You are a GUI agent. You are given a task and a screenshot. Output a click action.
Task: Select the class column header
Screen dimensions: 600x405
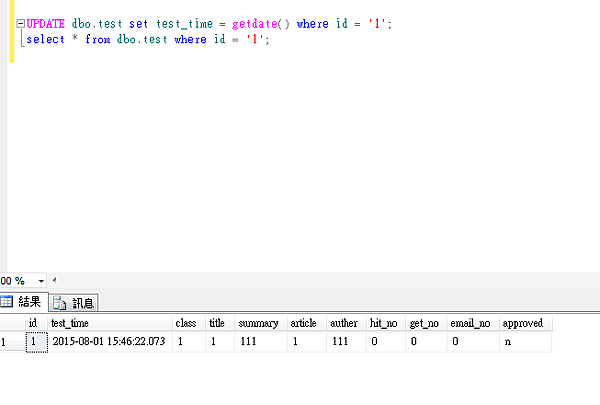pyautogui.click(x=189, y=323)
